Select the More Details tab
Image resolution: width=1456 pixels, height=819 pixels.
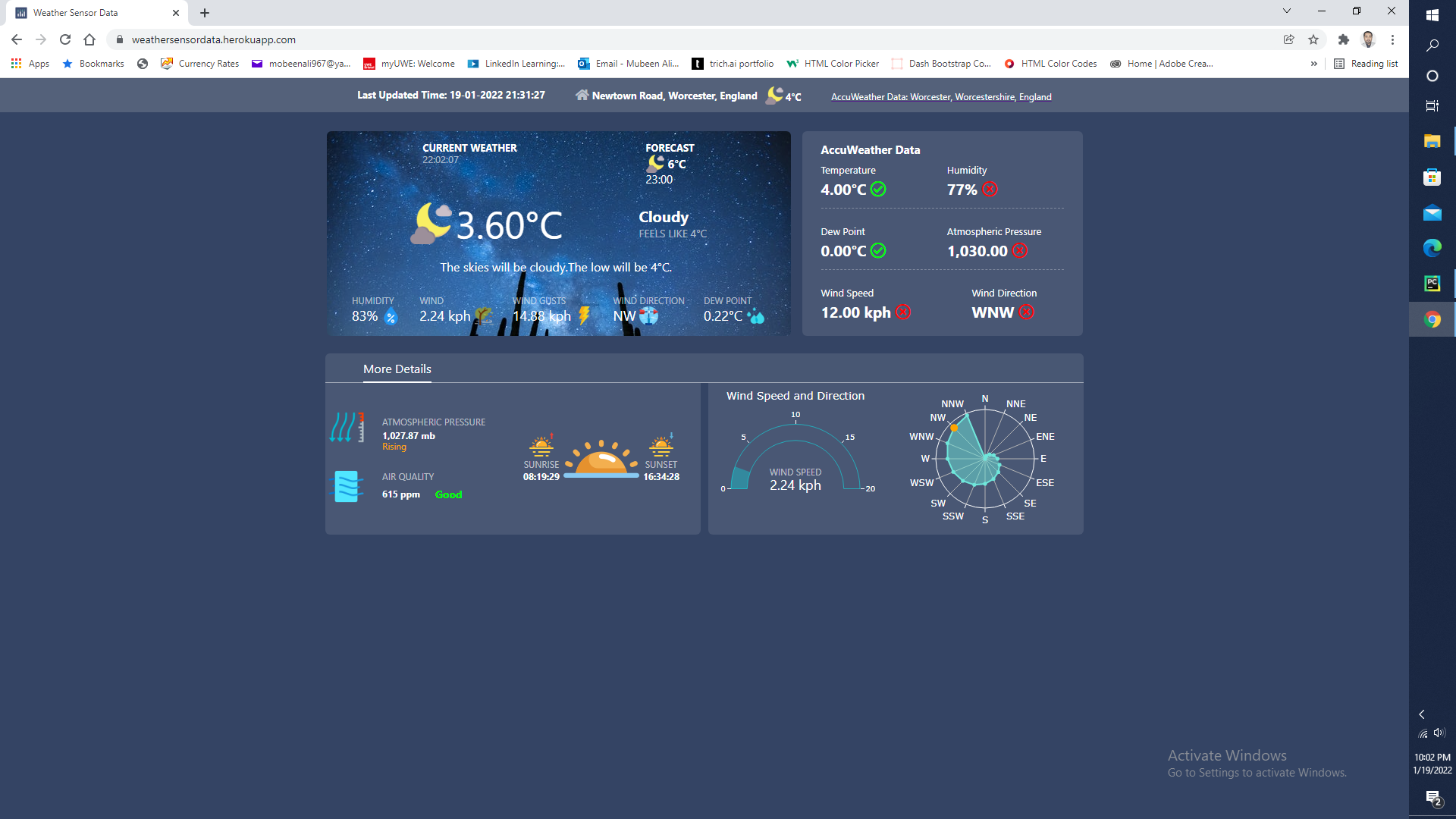[397, 369]
